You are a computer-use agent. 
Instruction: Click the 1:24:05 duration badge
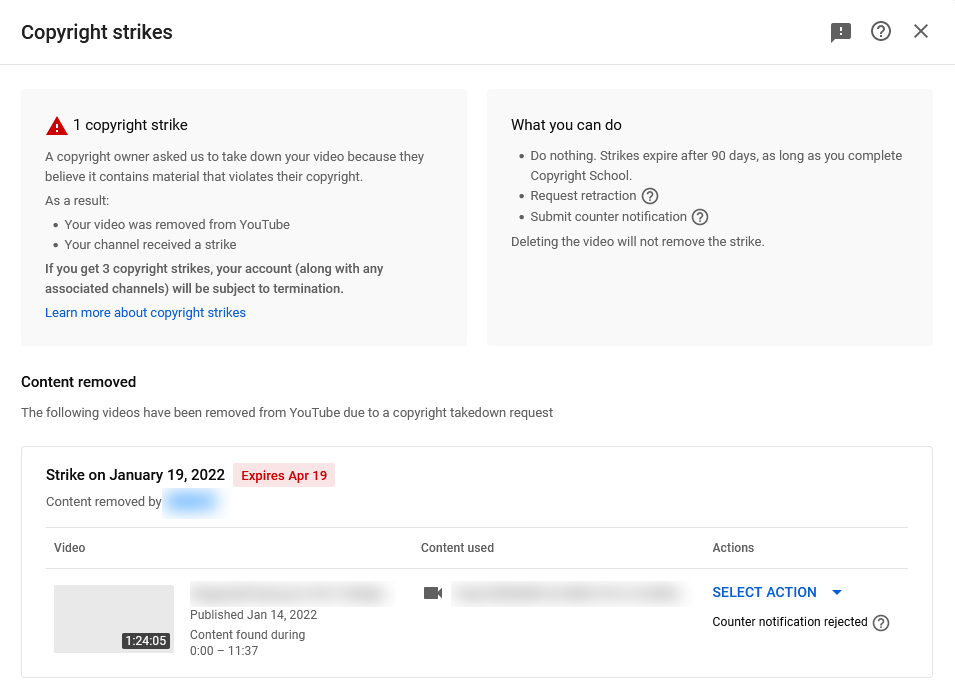click(146, 641)
